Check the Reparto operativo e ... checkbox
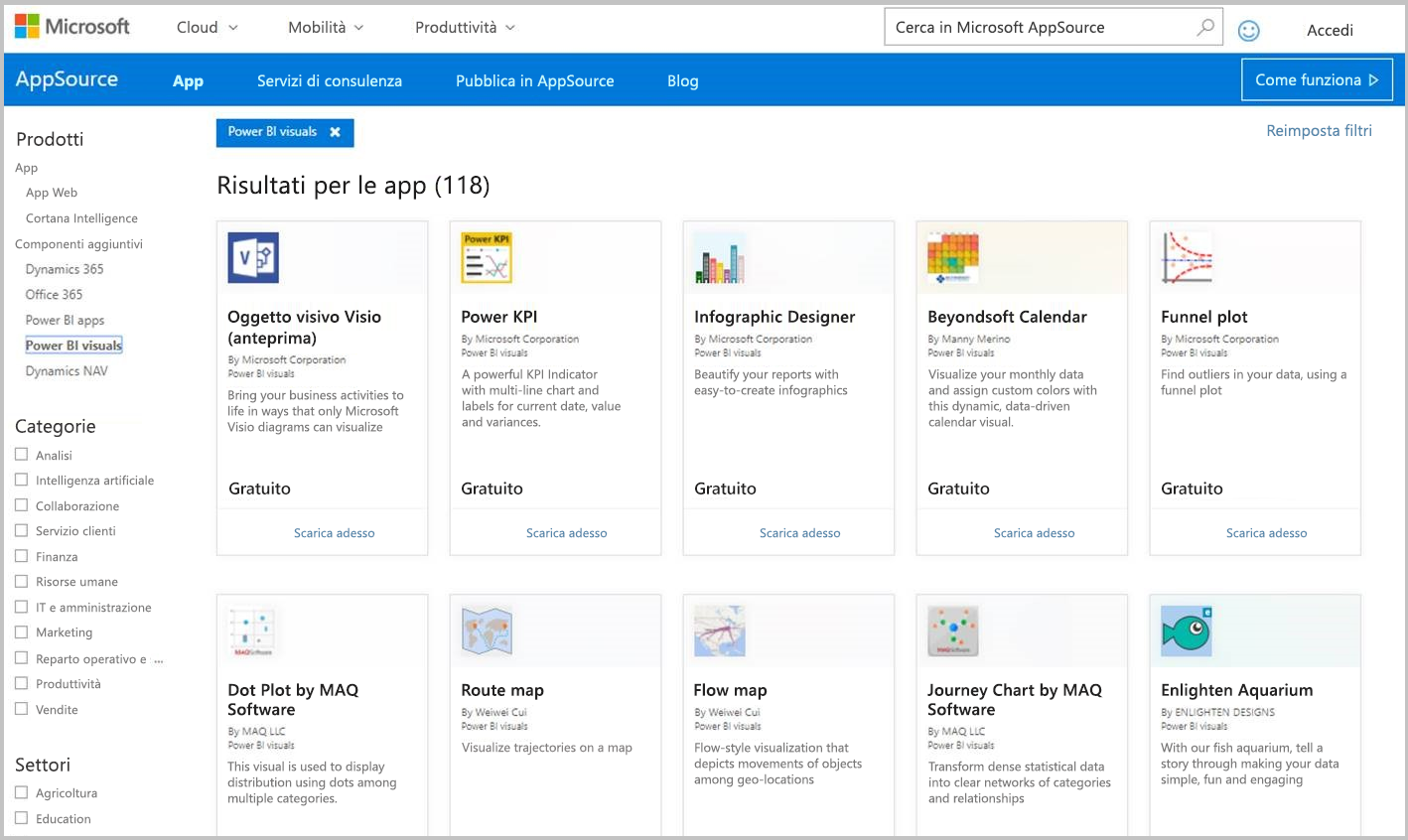The image size is (1408, 840). pos(22,658)
